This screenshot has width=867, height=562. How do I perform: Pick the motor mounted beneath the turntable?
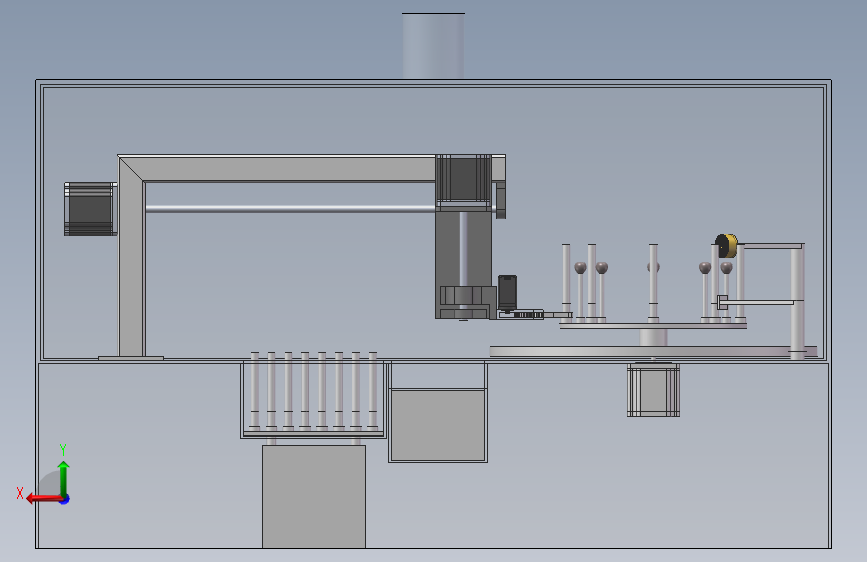(x=654, y=389)
